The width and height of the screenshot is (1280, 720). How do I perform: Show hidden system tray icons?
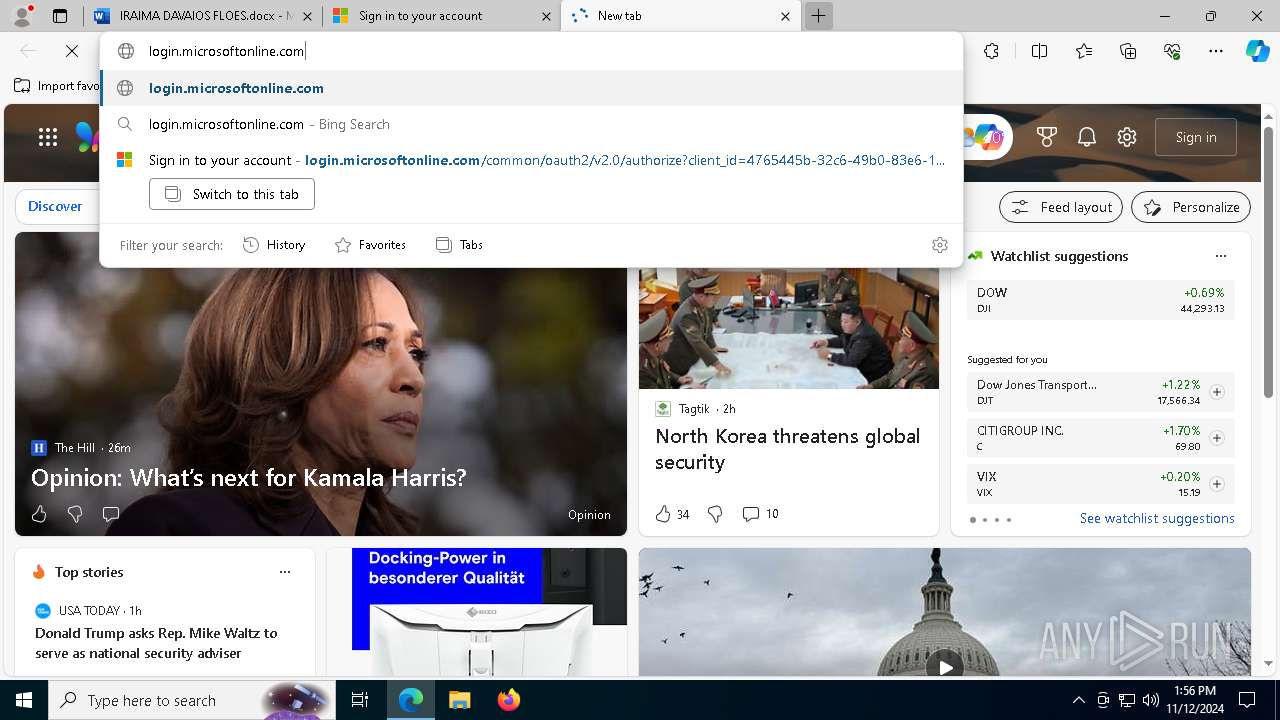(1078, 700)
